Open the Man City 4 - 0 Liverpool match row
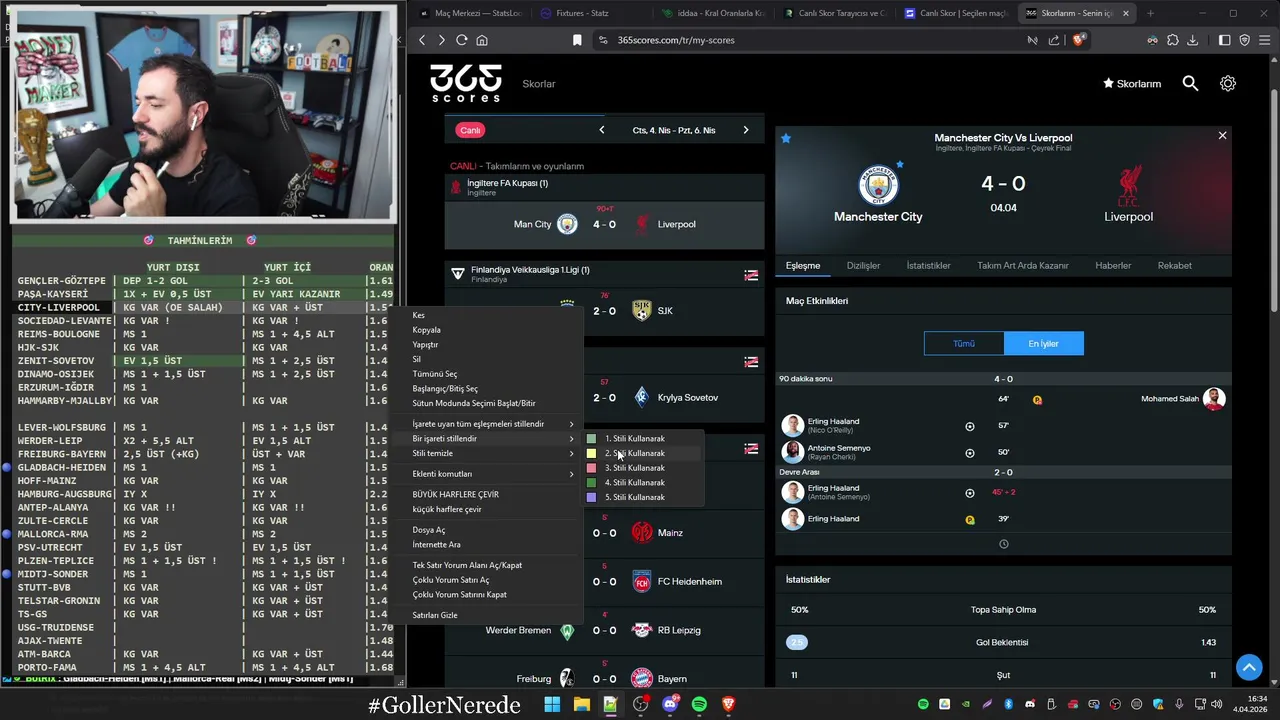 point(604,224)
